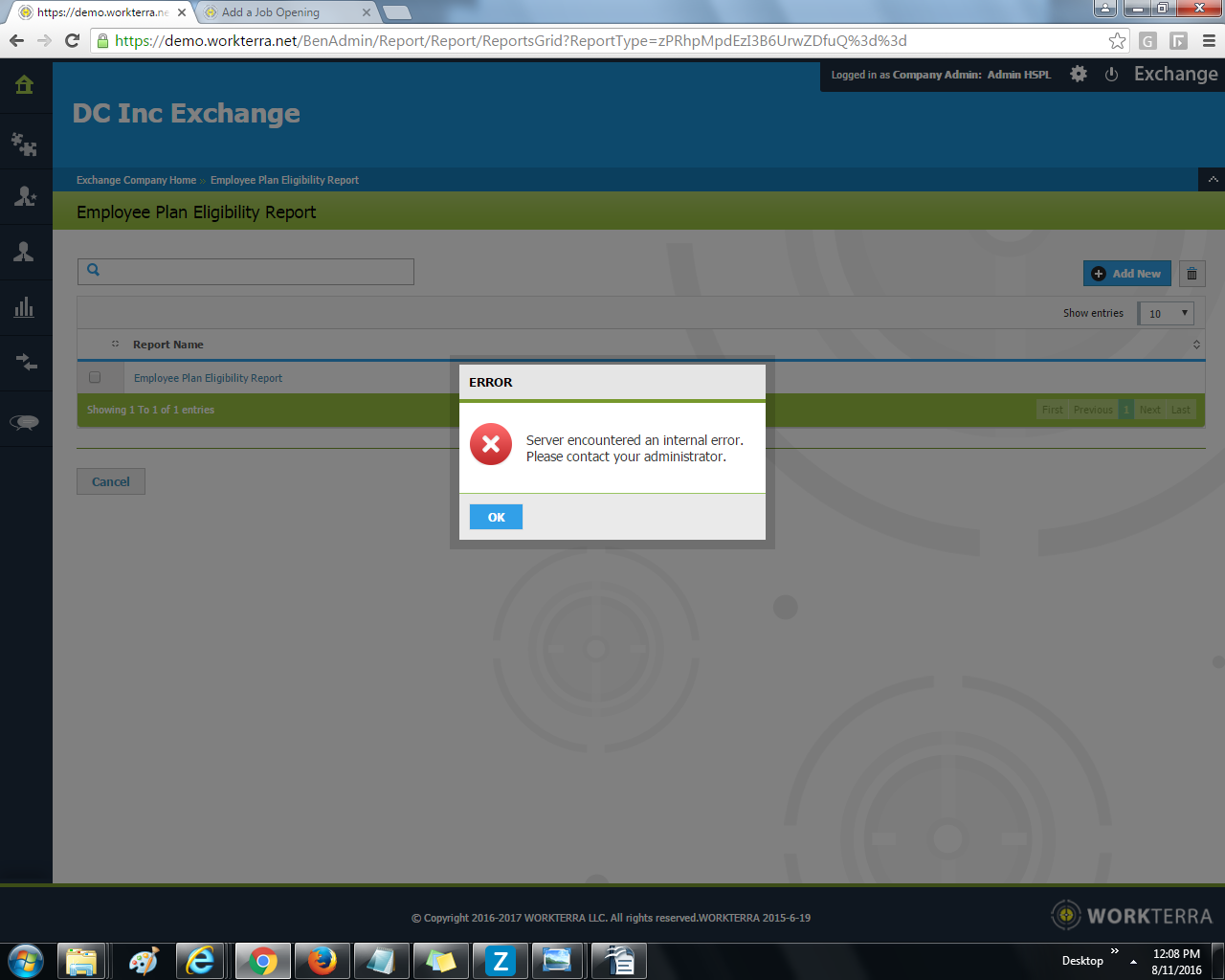The image size is (1225, 980).
Task: Click the Cancel button
Action: [111, 481]
